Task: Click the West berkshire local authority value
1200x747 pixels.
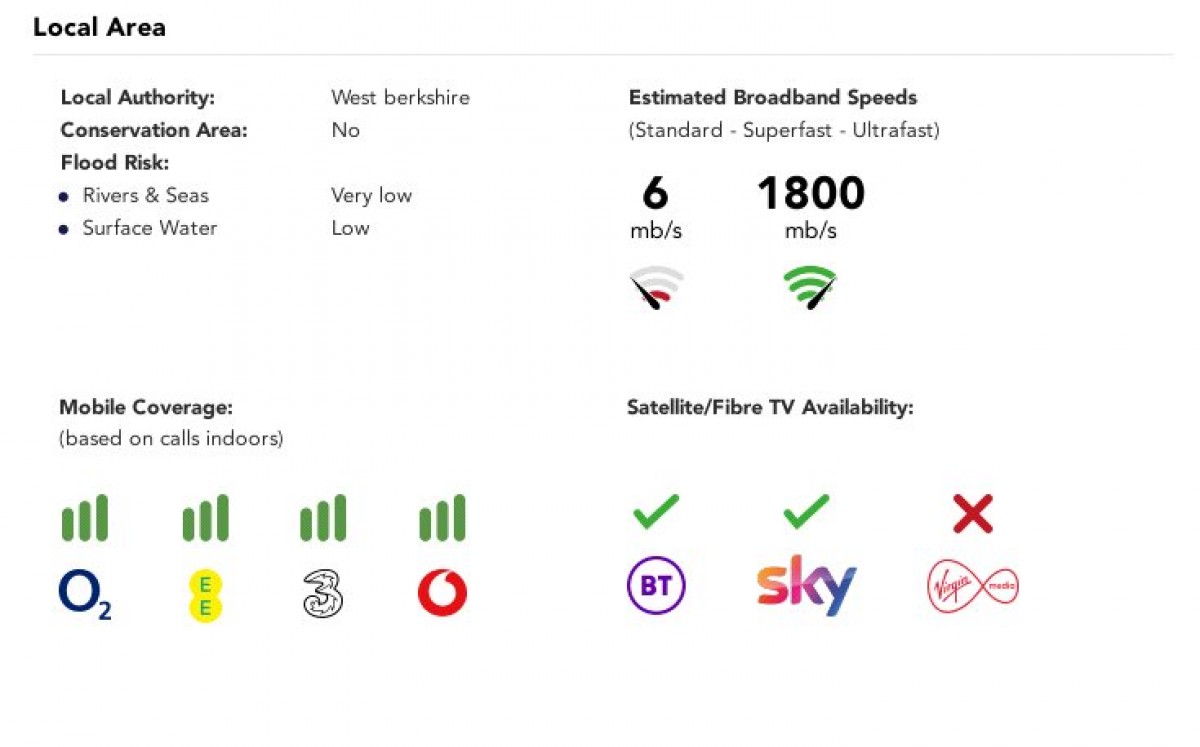Action: tap(400, 98)
